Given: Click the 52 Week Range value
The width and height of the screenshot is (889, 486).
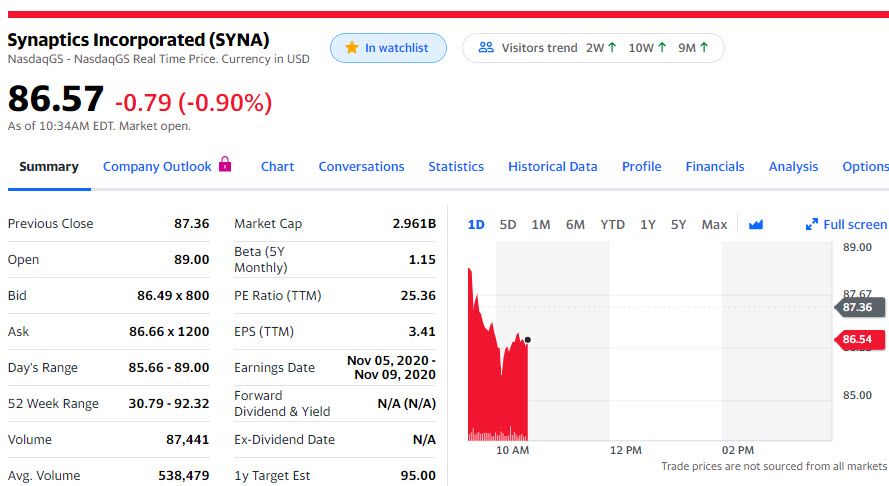Looking at the screenshot, I should click(168, 403).
